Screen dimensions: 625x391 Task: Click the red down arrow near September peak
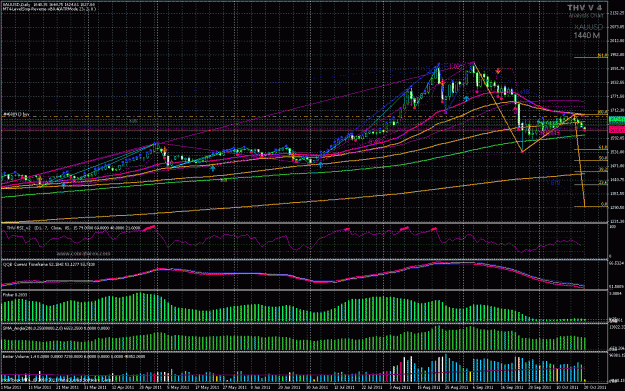pyautogui.click(x=498, y=71)
